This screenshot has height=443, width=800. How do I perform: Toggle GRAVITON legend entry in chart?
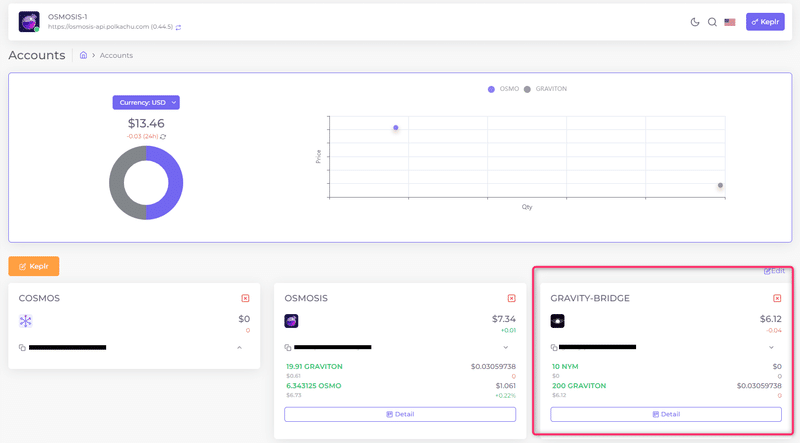(545, 89)
